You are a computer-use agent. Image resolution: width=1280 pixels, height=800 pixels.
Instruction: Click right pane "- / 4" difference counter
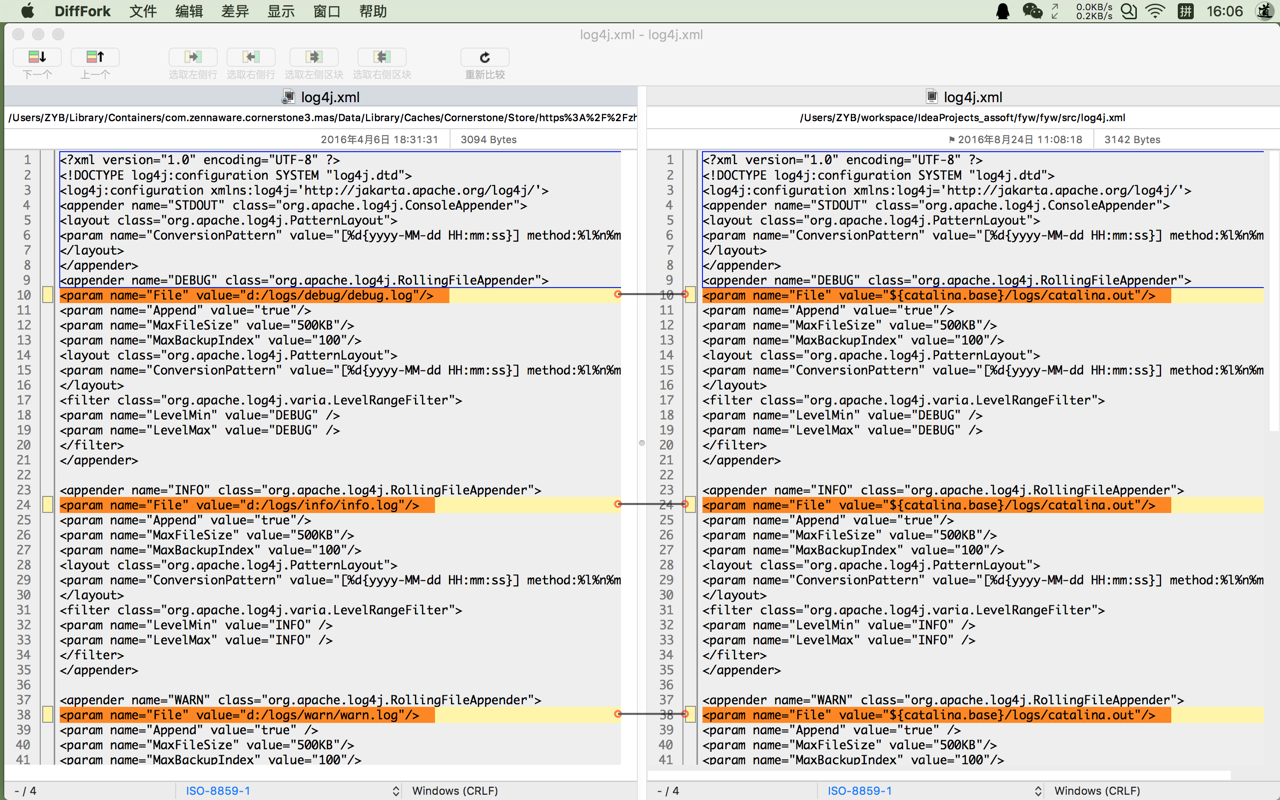pos(668,790)
